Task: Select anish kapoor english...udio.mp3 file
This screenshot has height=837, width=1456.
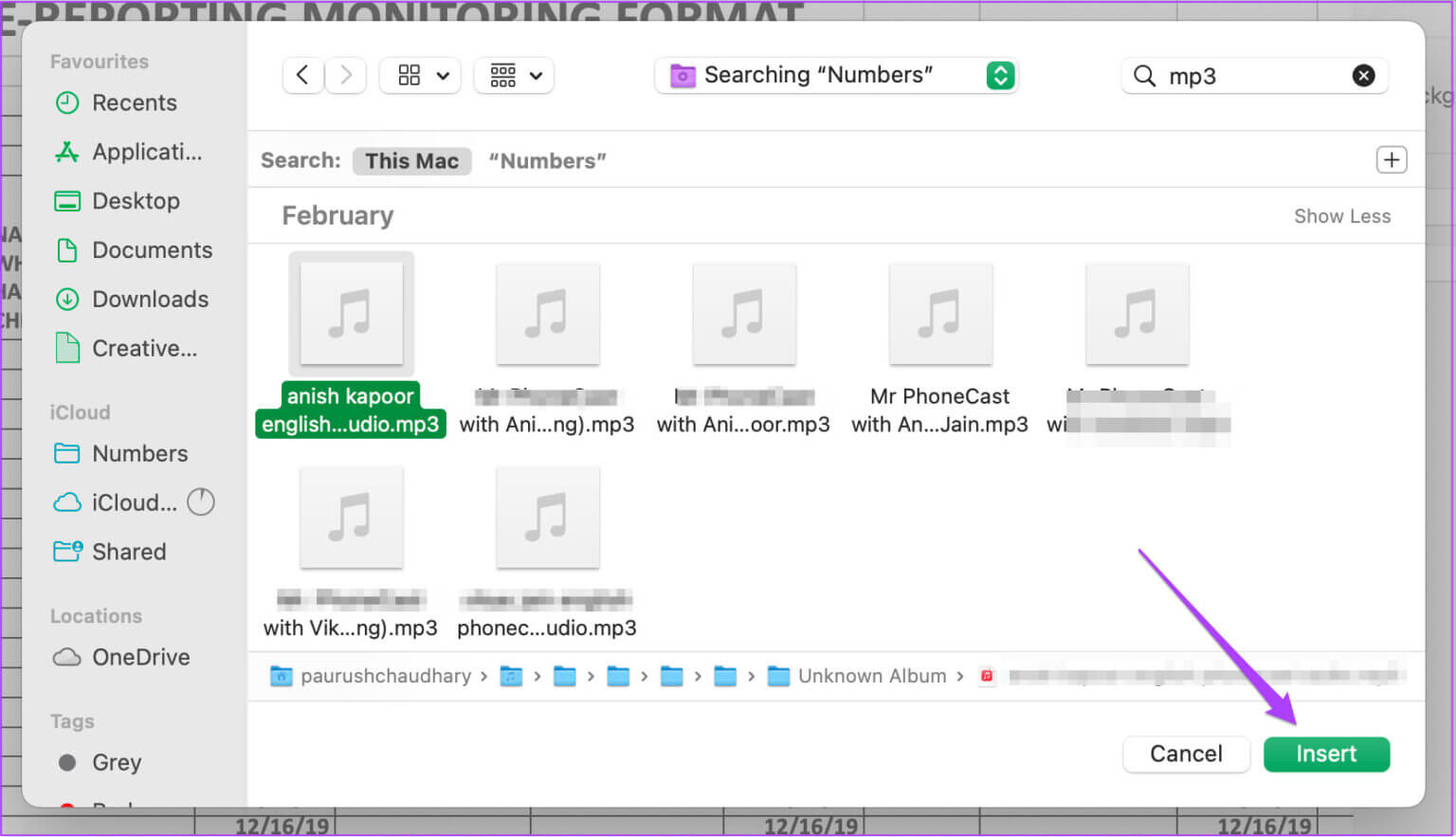Action: point(351,346)
